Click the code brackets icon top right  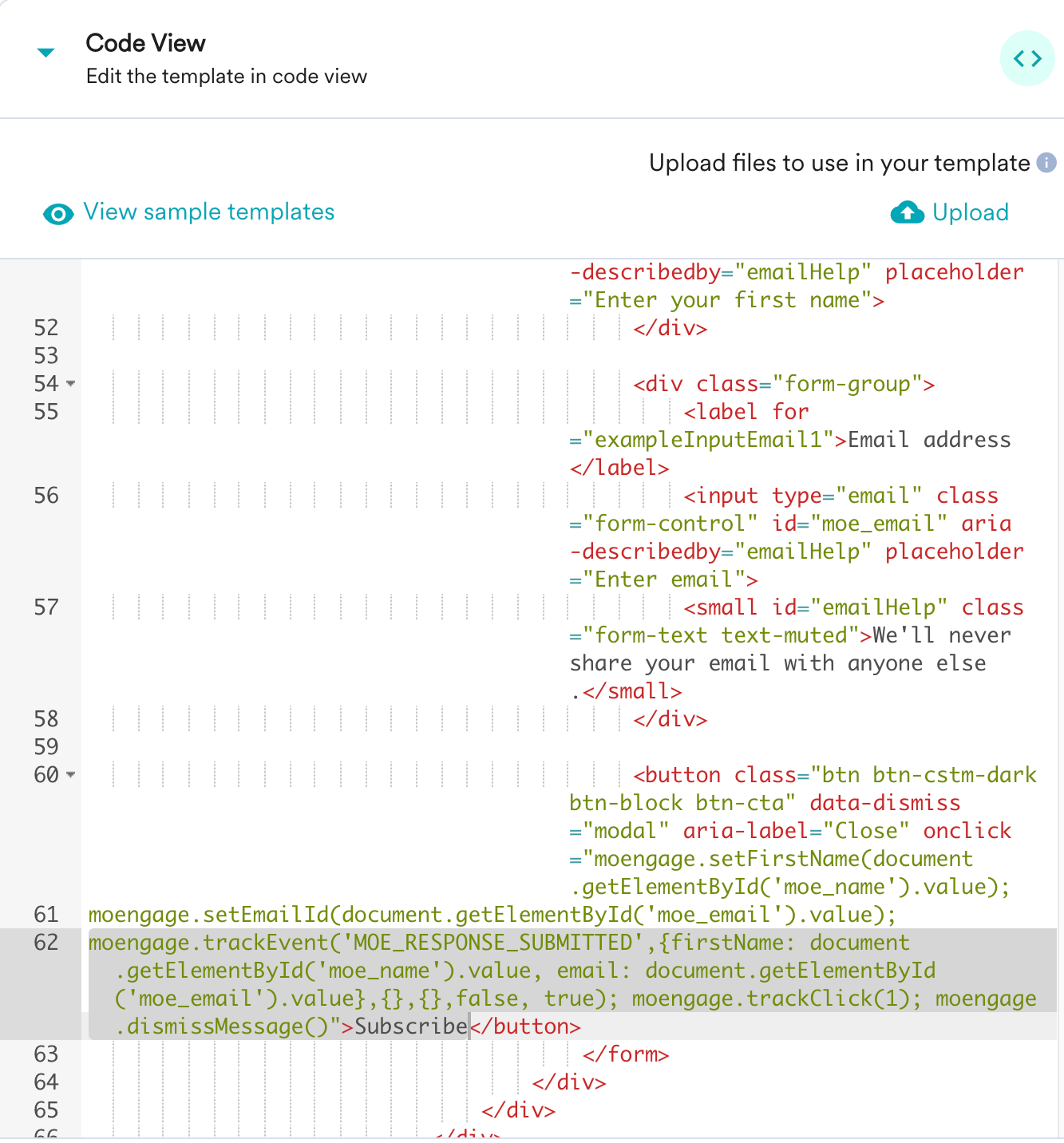[x=1027, y=58]
